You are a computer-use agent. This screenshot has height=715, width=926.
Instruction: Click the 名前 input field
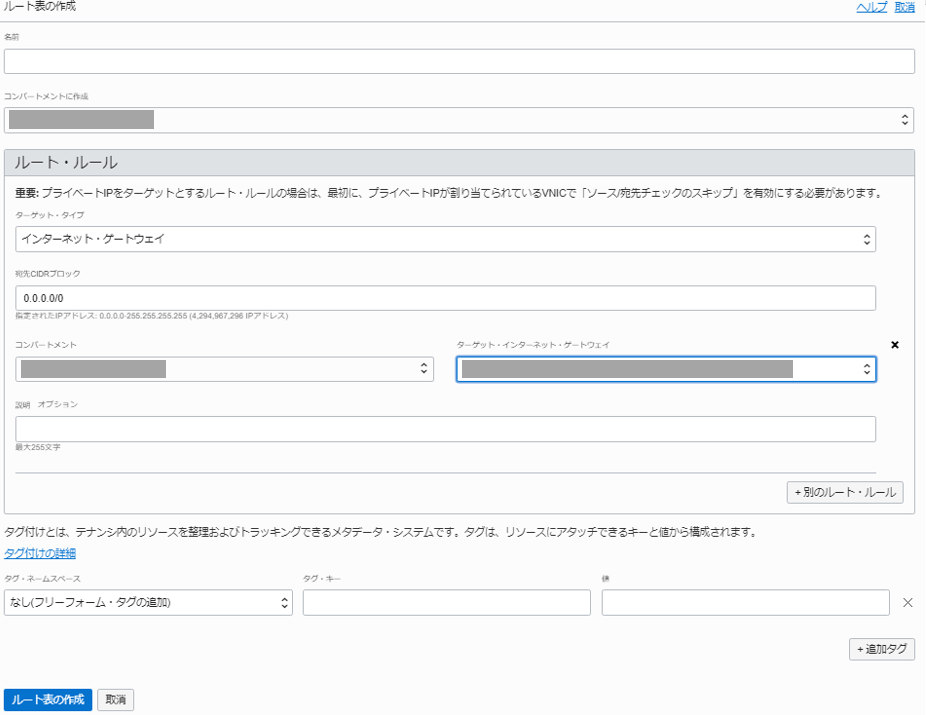[459, 61]
